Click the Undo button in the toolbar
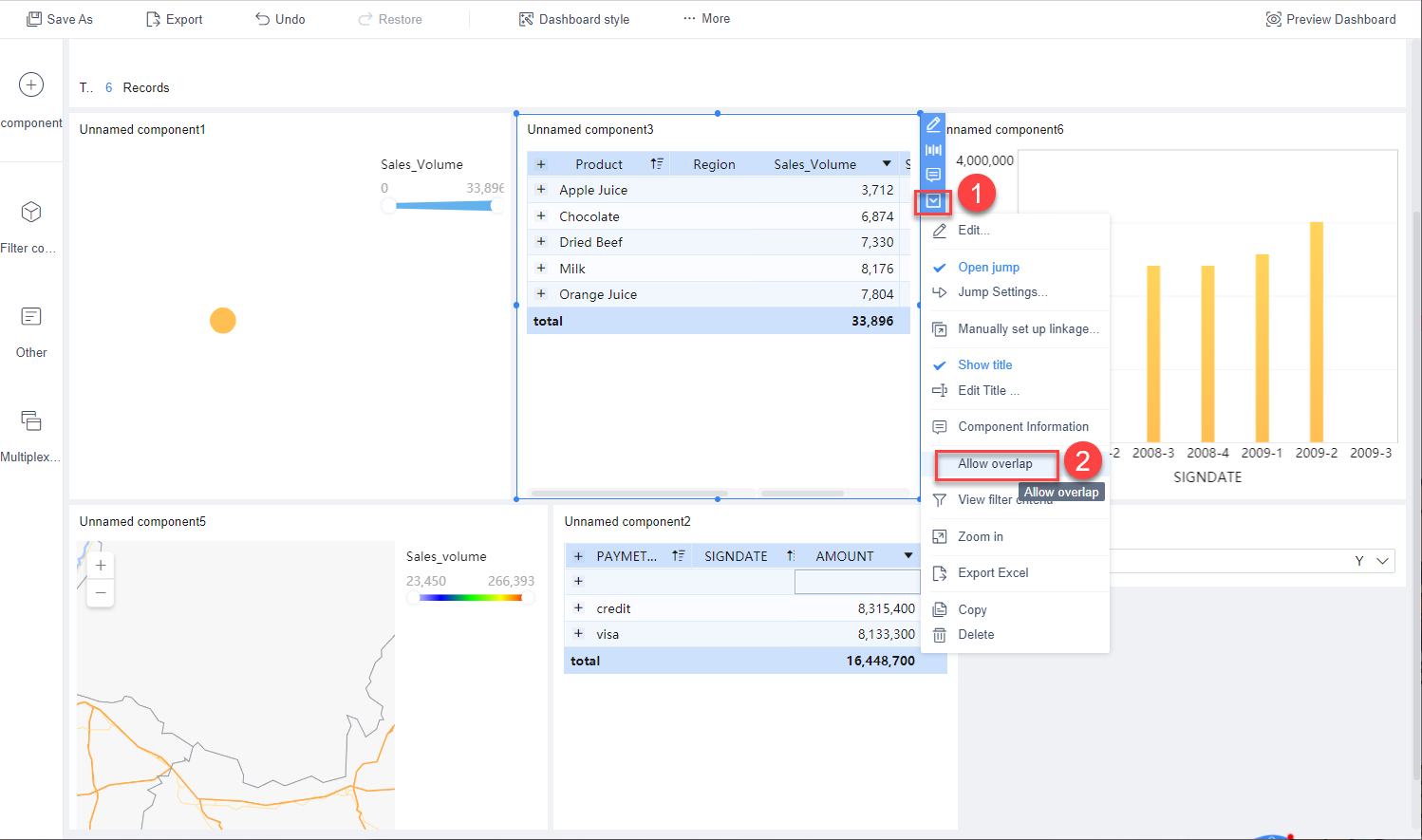The height and width of the screenshot is (840, 1422). point(279,18)
